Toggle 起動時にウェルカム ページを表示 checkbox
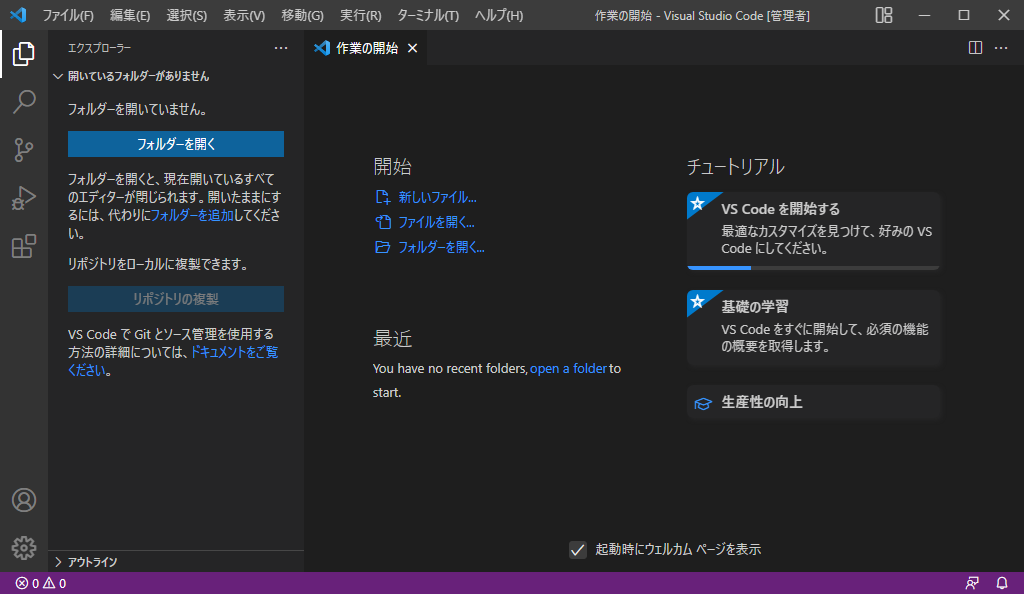This screenshot has height=594, width=1024. tap(577, 550)
